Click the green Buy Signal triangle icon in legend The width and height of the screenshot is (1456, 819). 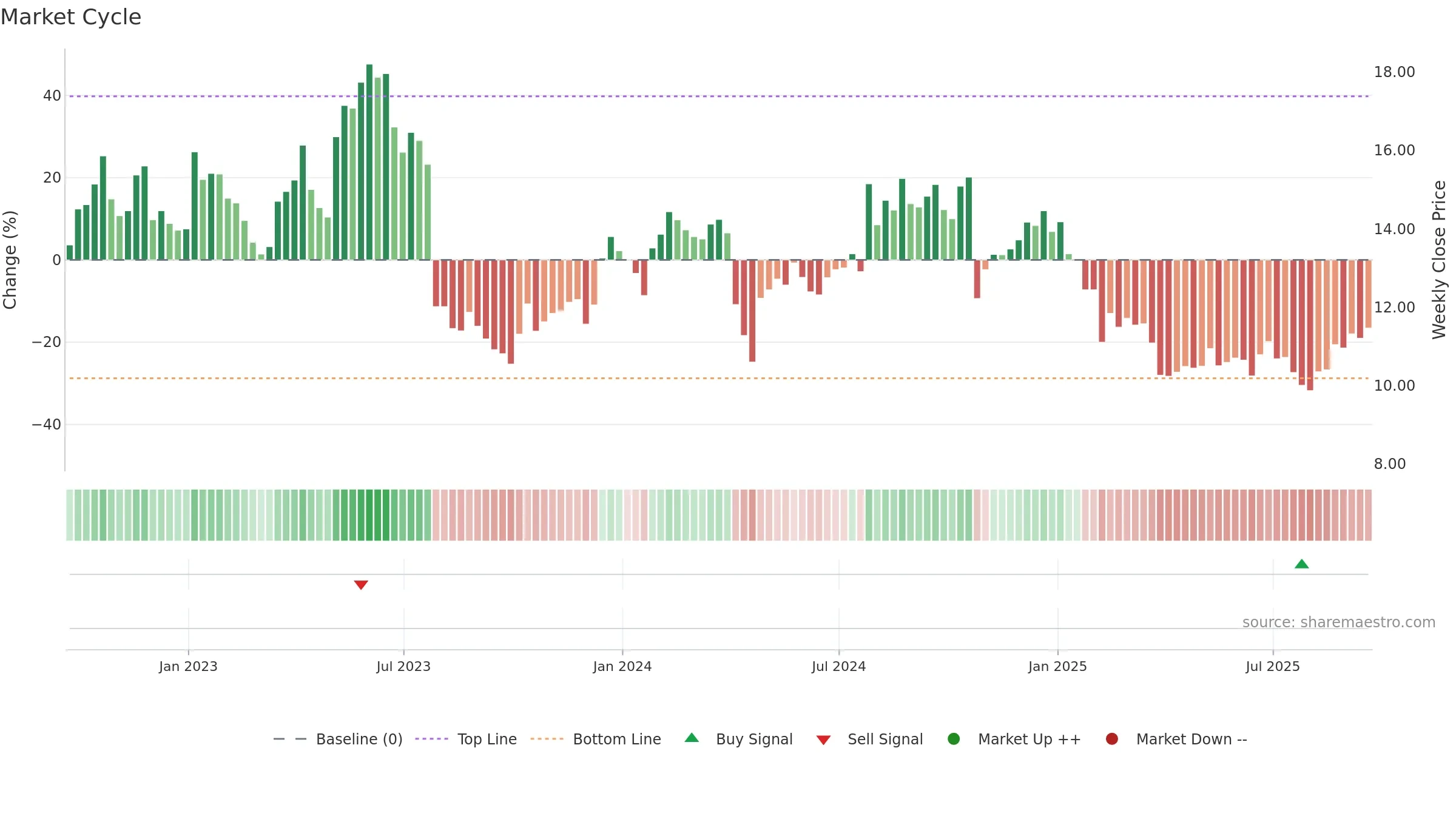click(692, 738)
